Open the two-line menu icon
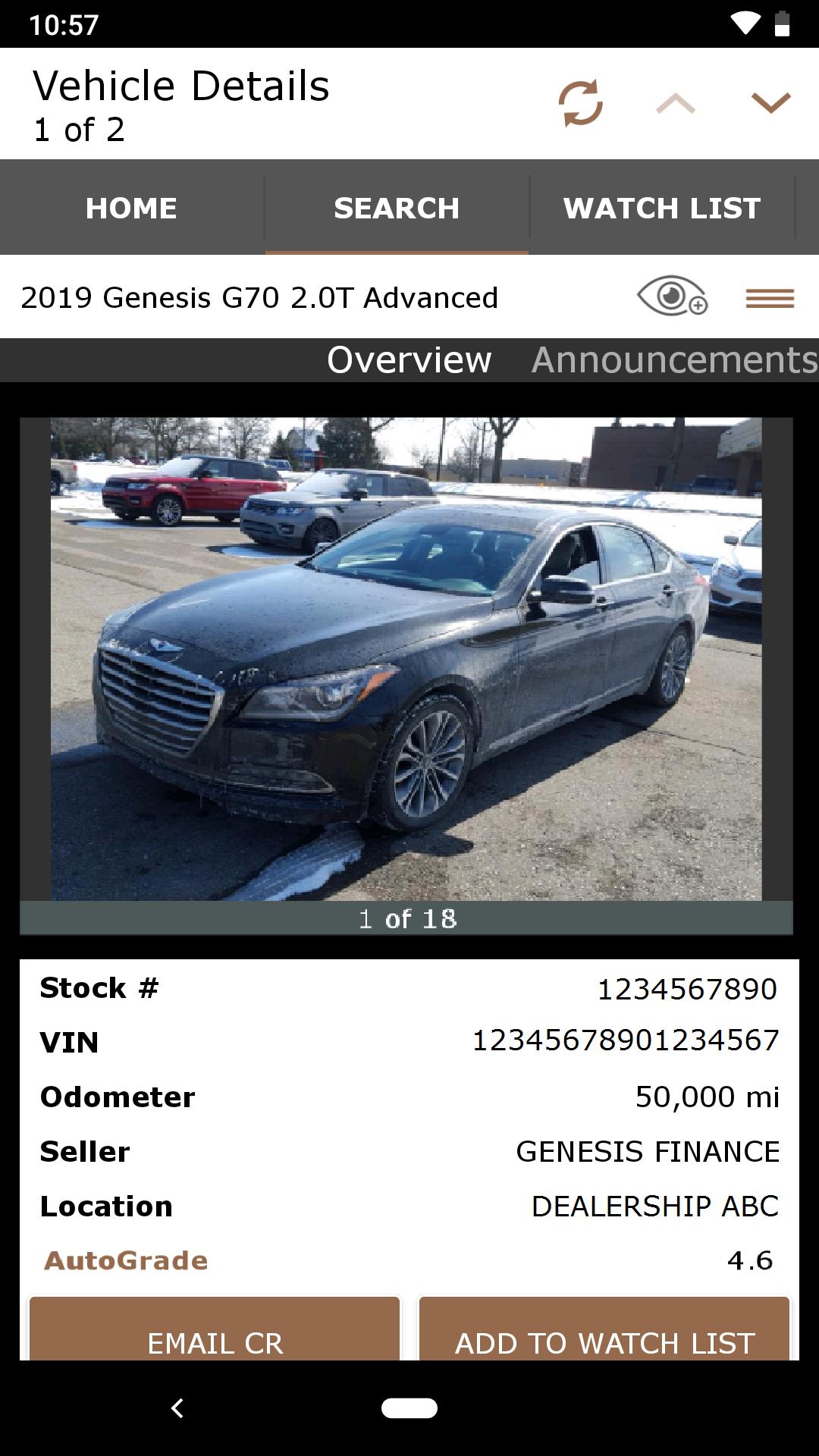Screen dimensions: 819x1456 tap(770, 298)
